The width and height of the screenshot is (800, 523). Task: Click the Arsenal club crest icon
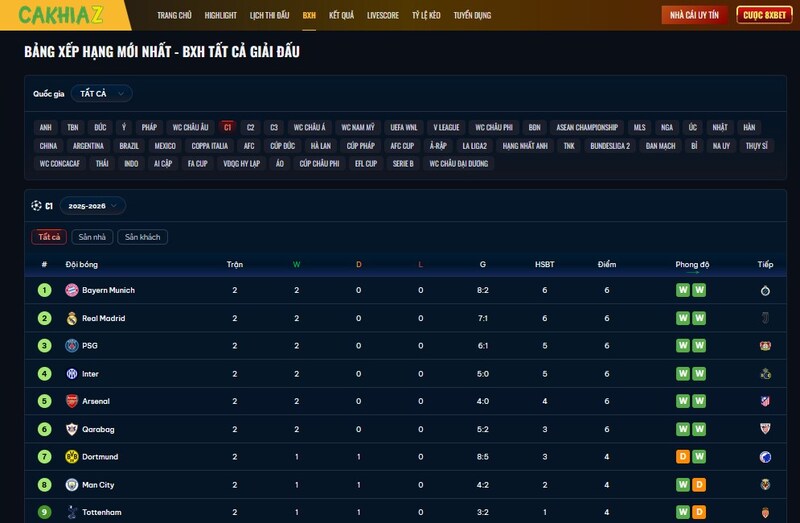(x=72, y=401)
